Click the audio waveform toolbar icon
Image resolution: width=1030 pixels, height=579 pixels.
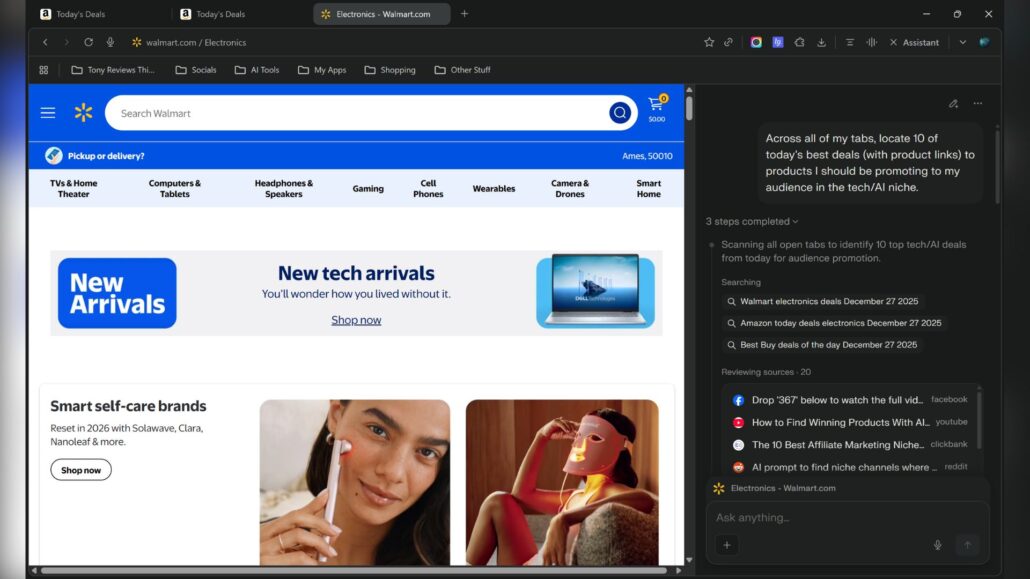pyautogui.click(x=871, y=42)
